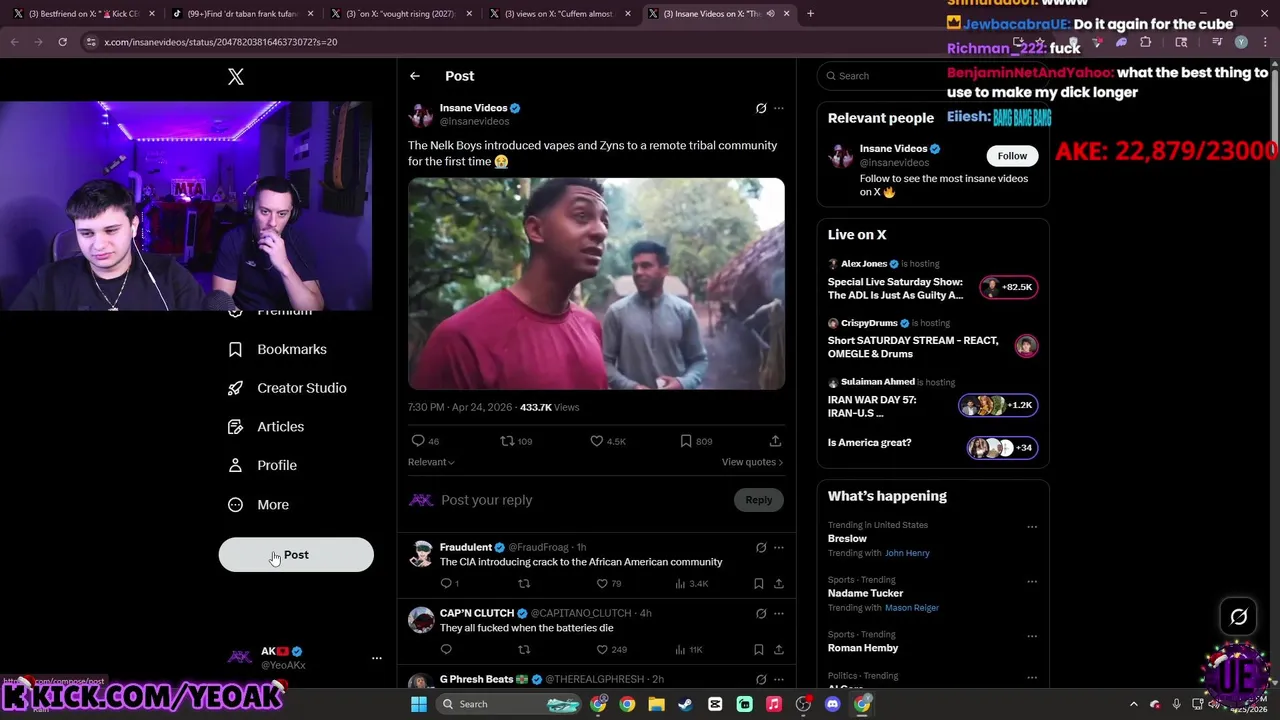Click the Reply button
The width and height of the screenshot is (1280, 720).
(x=759, y=500)
